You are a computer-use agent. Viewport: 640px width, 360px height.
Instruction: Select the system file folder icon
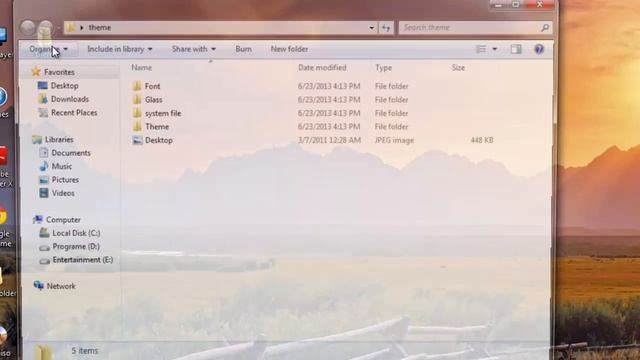(x=137, y=113)
